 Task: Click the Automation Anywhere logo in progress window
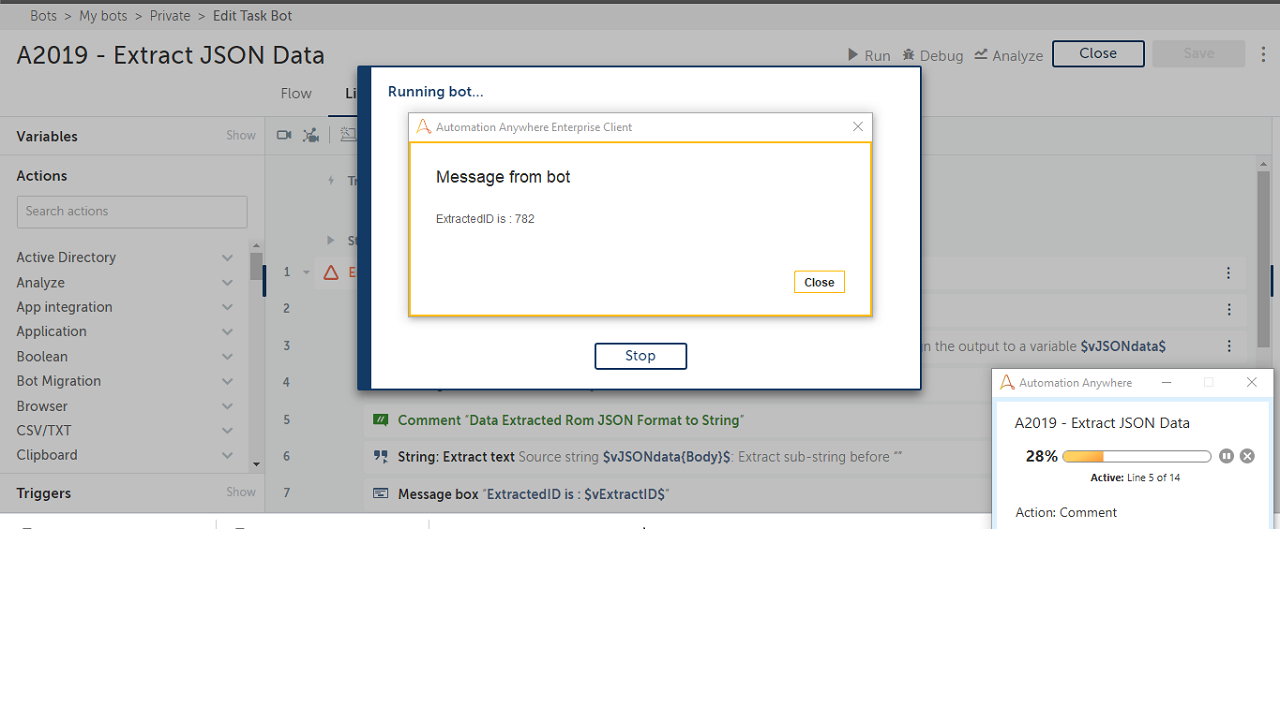1007,383
